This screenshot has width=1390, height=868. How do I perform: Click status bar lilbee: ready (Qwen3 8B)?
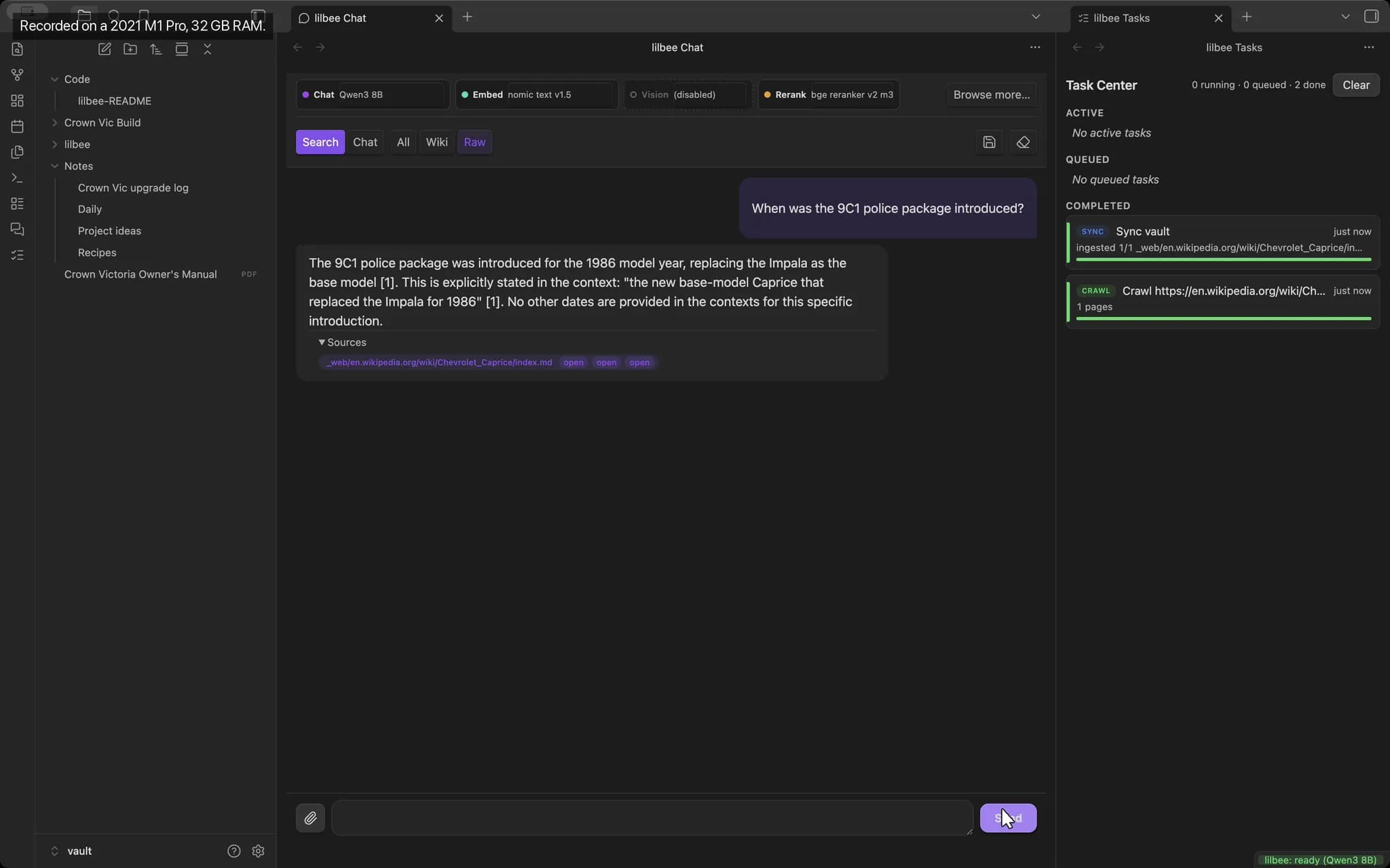1319,860
